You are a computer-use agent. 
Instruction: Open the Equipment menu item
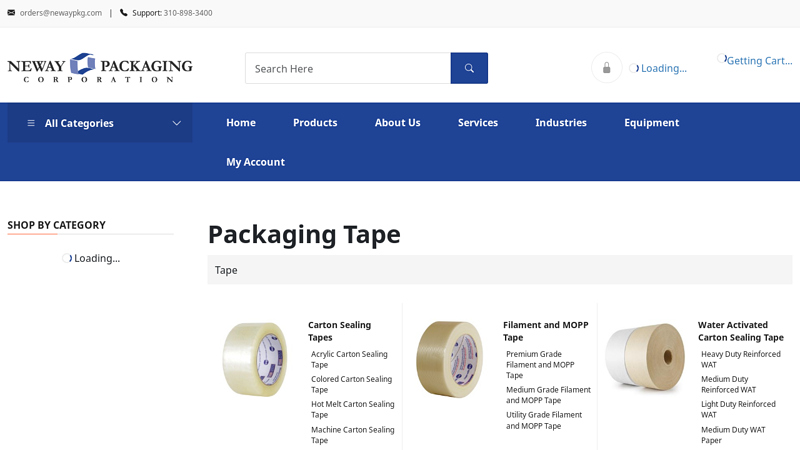tap(652, 122)
